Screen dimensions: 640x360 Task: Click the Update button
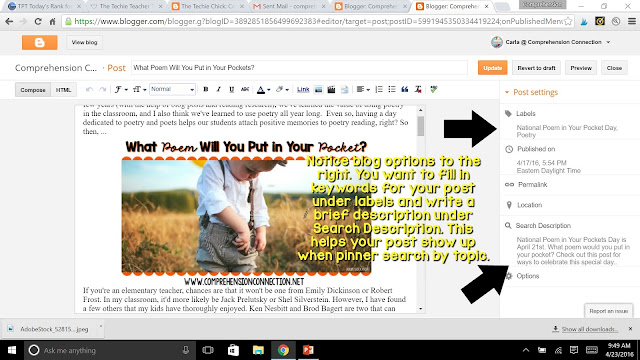coord(492,68)
